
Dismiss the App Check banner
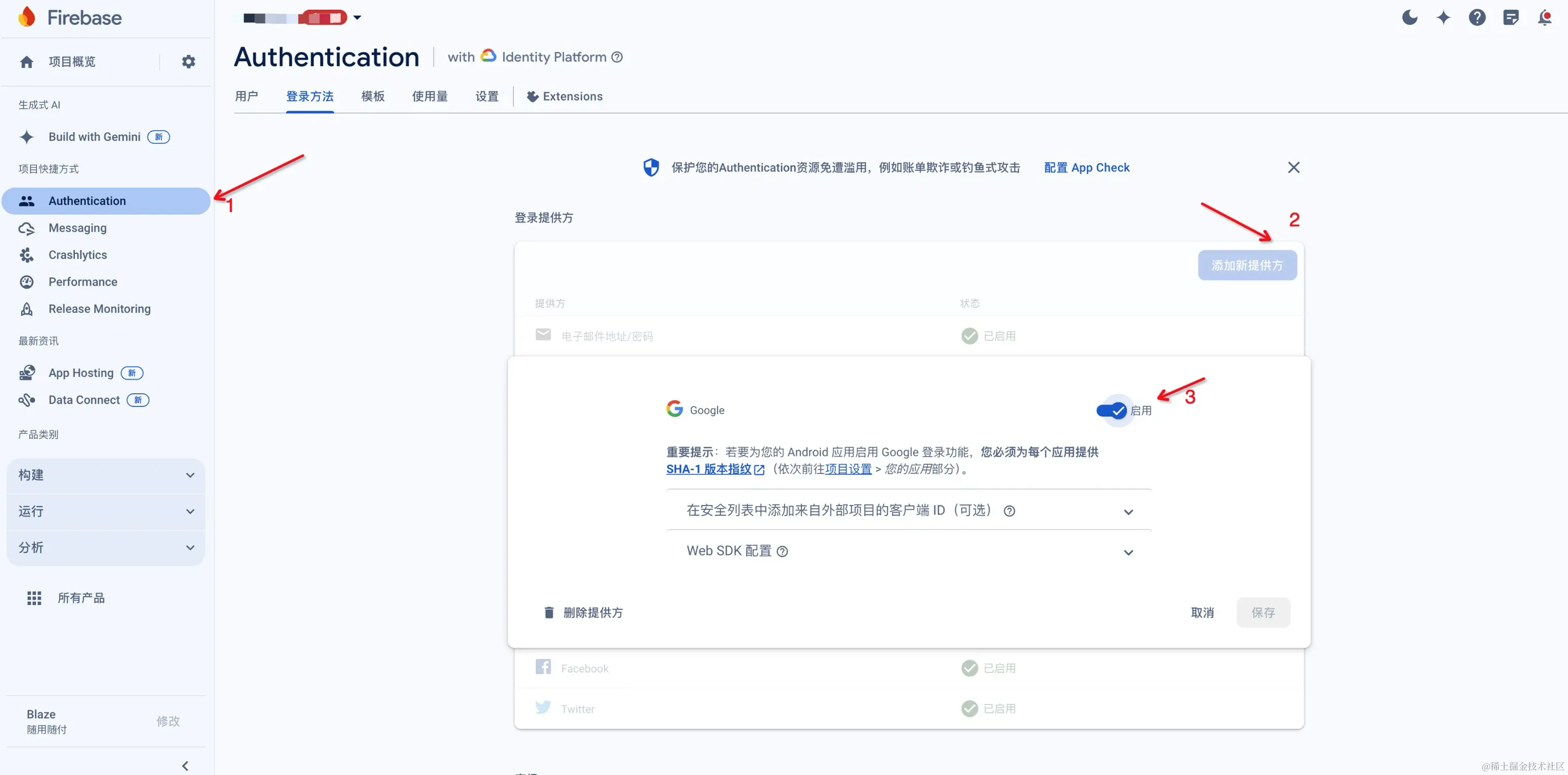pos(1294,167)
